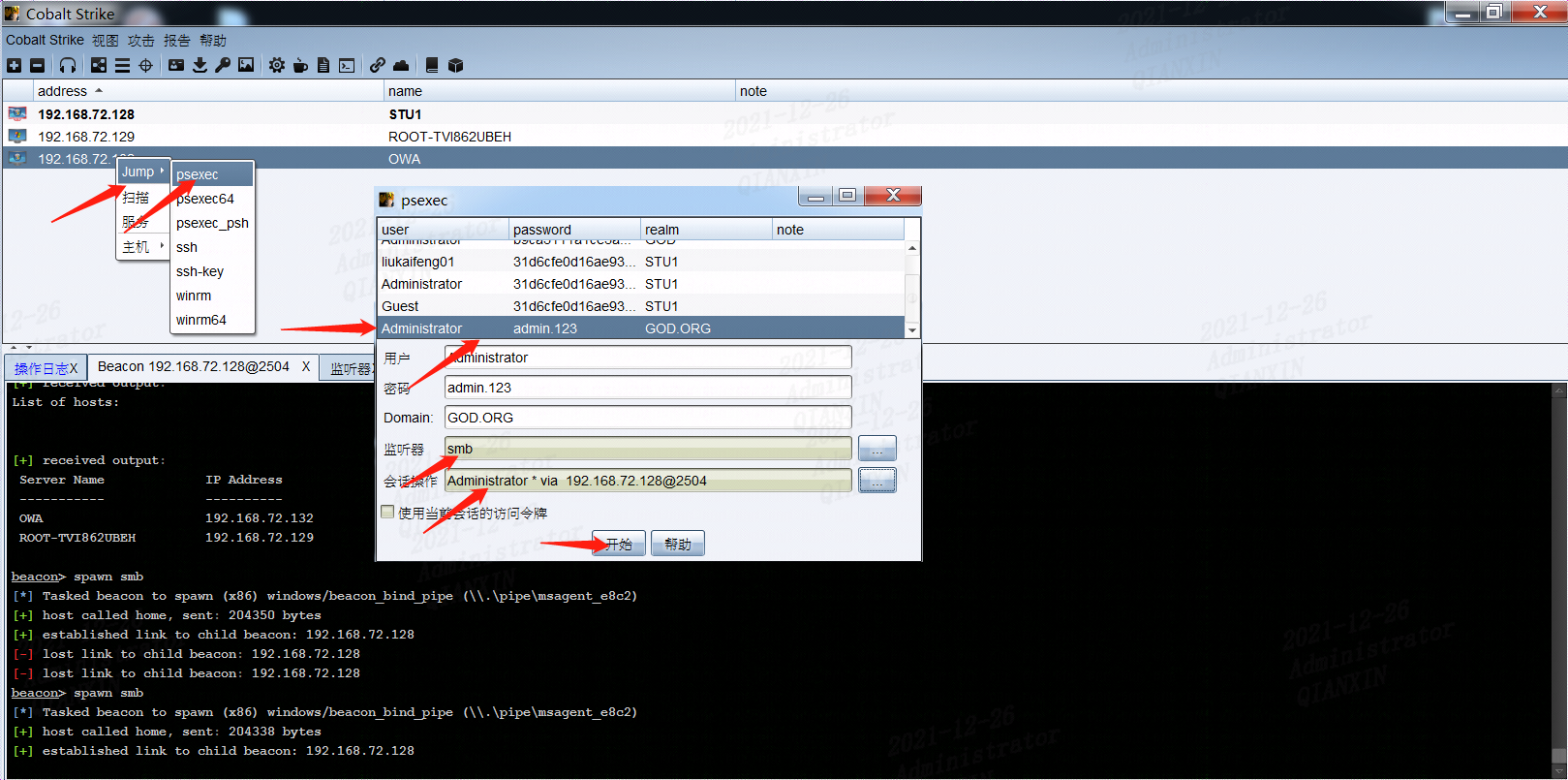Image resolution: width=1568 pixels, height=780 pixels.
Task: Open the Cobalt Strike menu
Action: tap(45, 40)
